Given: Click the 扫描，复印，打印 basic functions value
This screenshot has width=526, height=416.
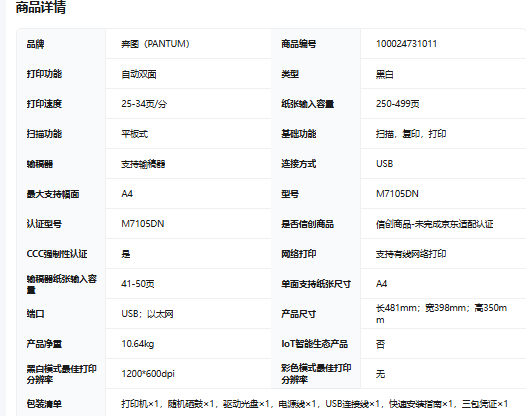Looking at the screenshot, I should [x=411, y=134].
